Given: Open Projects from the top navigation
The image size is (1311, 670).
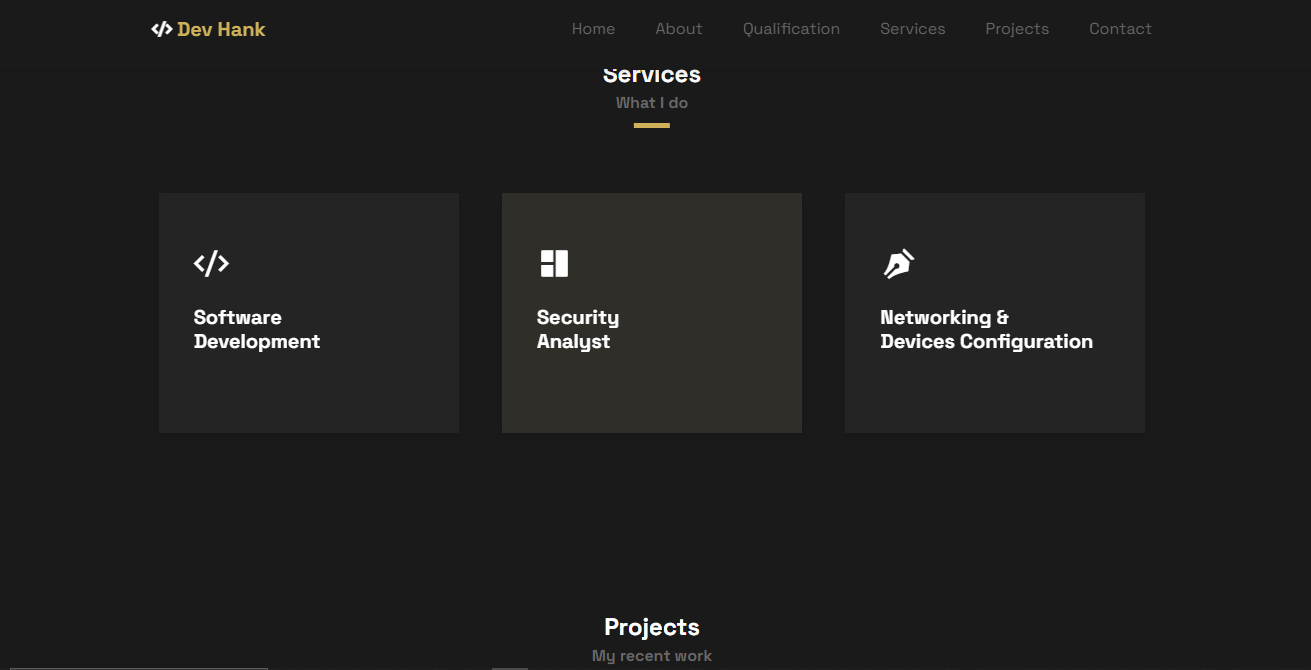Looking at the screenshot, I should pos(1017,29).
